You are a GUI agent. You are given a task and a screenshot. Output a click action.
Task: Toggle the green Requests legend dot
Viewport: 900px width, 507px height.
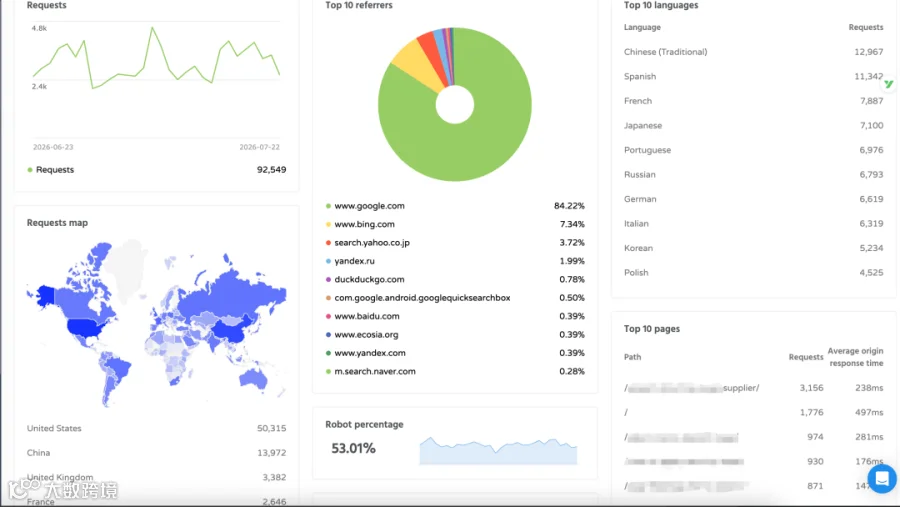(x=30, y=169)
